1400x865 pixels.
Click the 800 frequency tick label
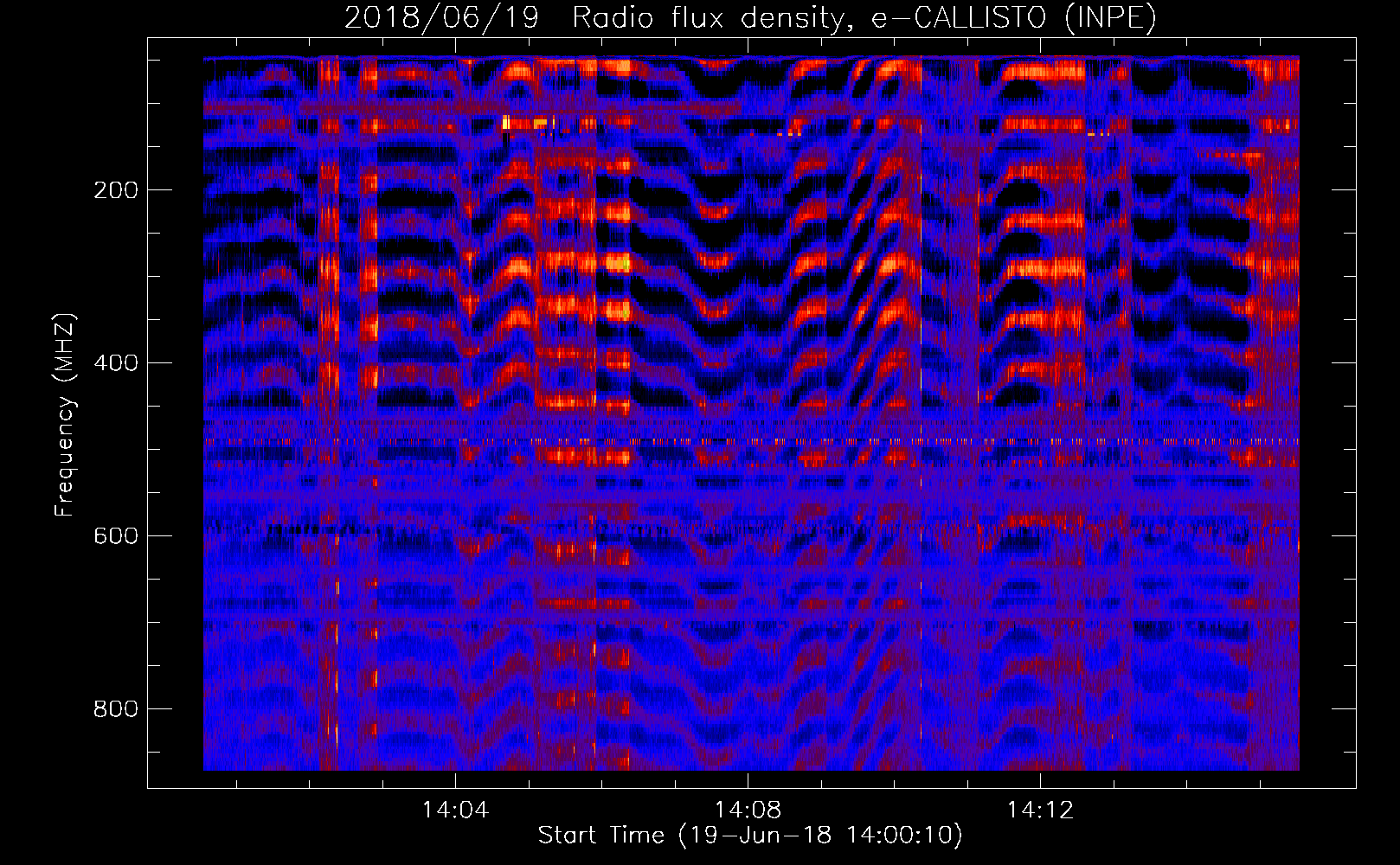[x=116, y=709]
